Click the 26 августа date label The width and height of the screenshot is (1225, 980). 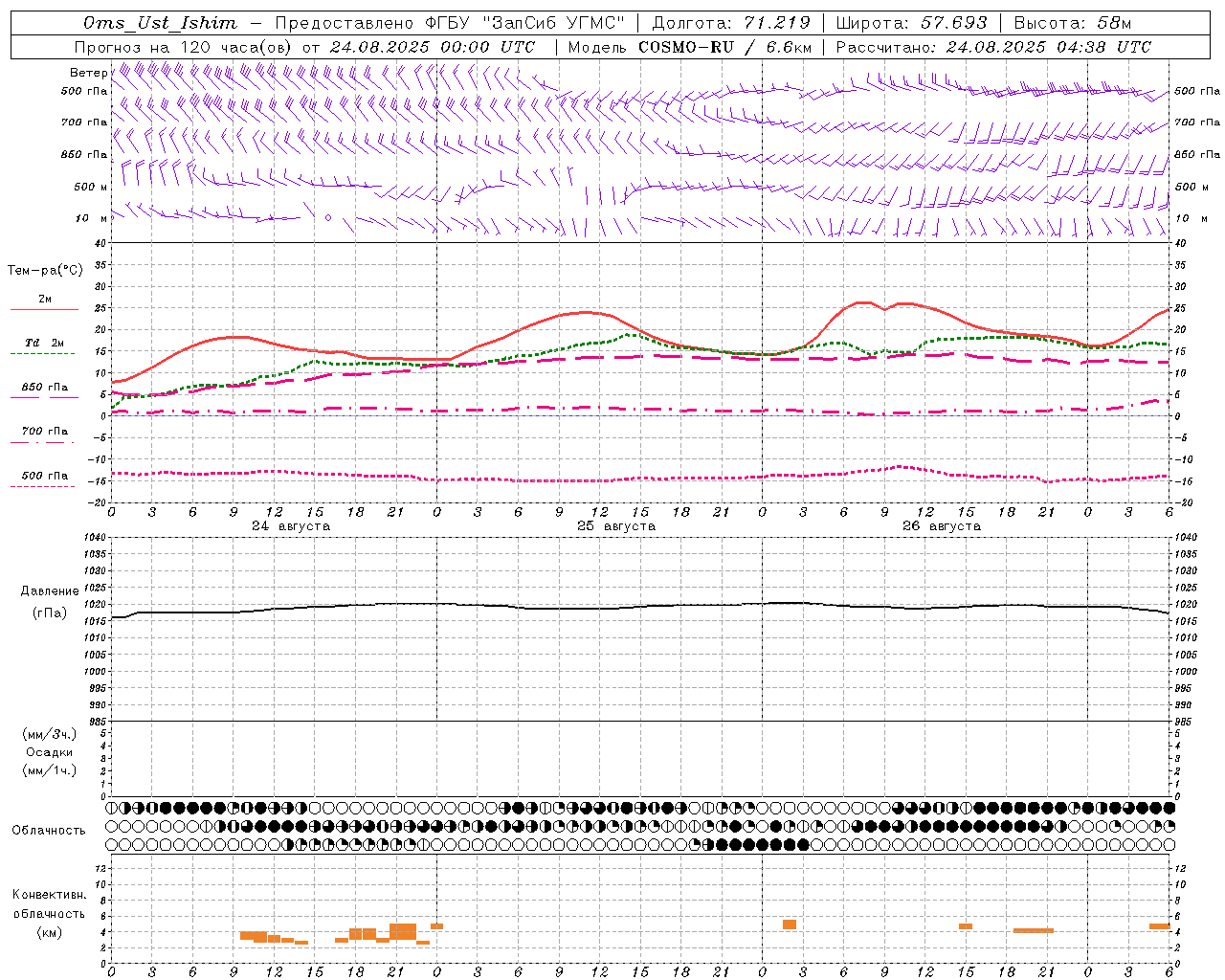(942, 526)
